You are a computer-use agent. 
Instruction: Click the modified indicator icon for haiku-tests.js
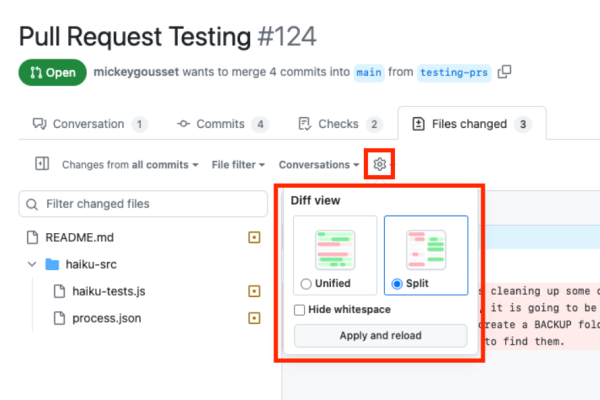pyautogui.click(x=254, y=291)
